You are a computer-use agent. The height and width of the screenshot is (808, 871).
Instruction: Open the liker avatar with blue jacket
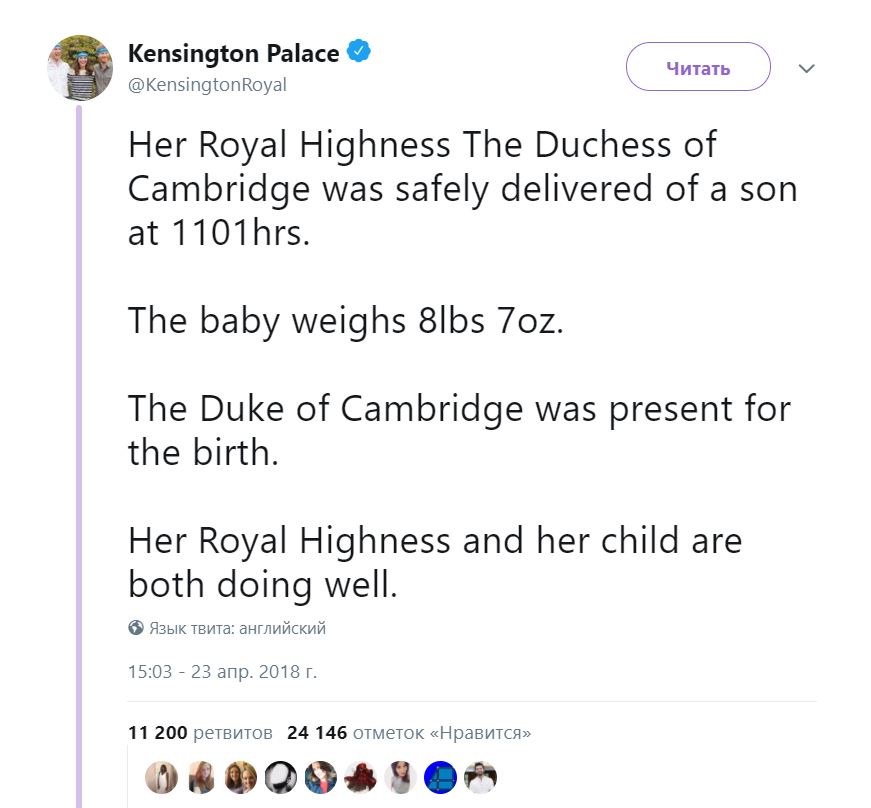point(321,778)
